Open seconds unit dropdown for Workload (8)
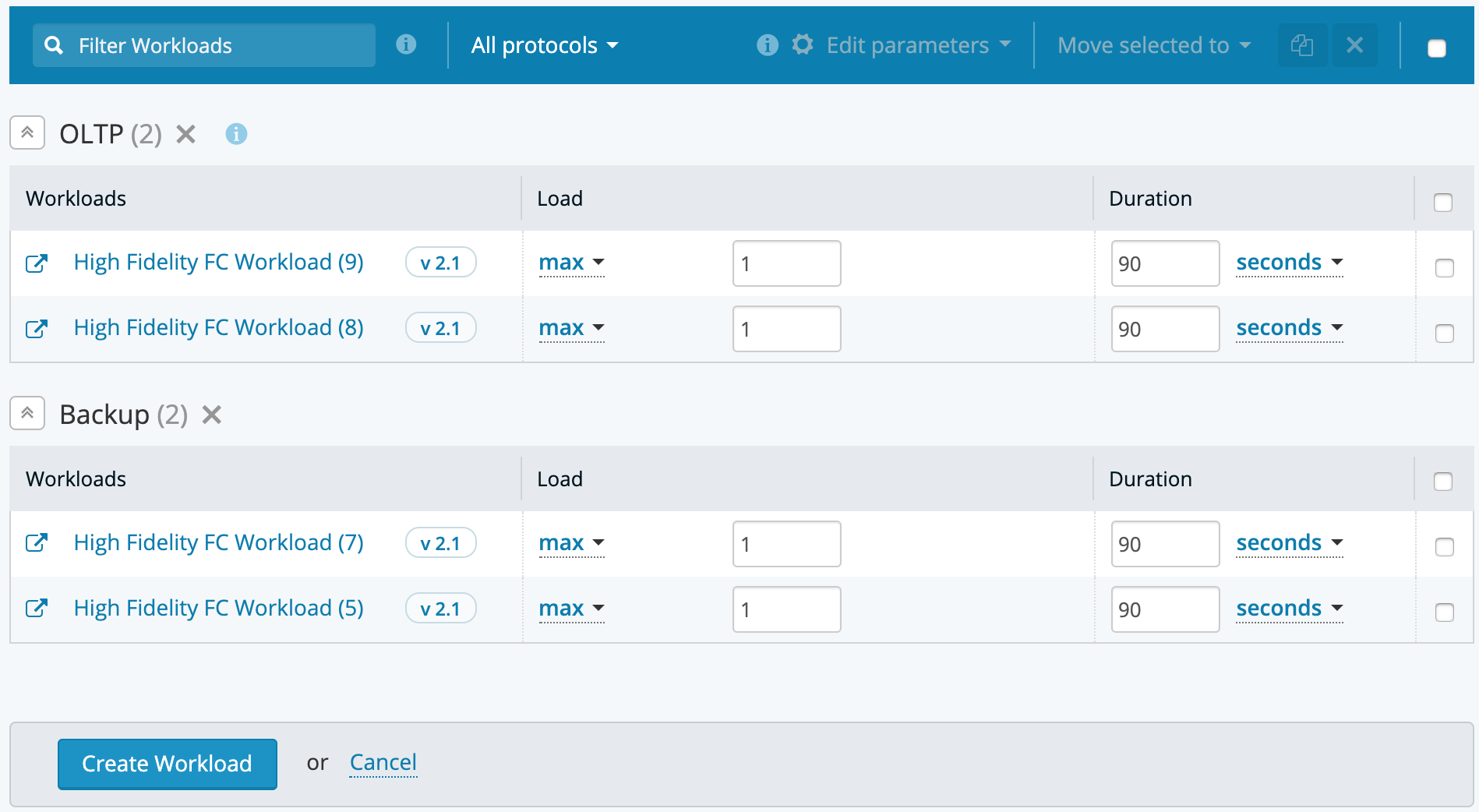Viewport: 1479px width, 812px height. tap(1290, 328)
